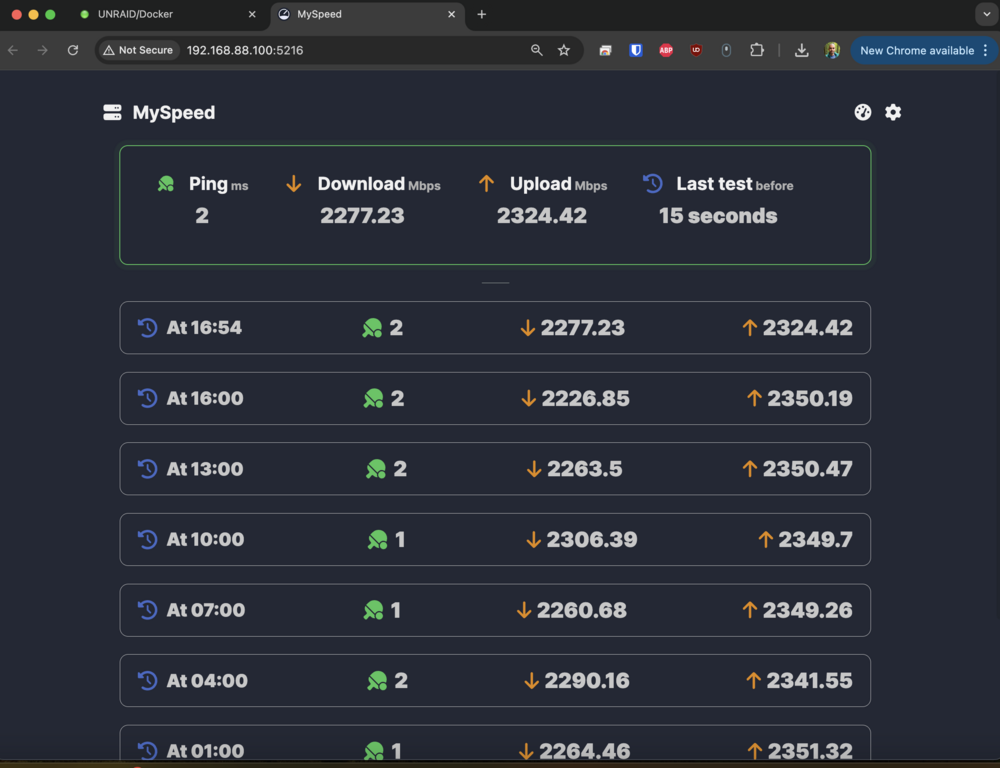Expand the tab search dropdown arrow
This screenshot has width=1000, height=768.
pos(987,14)
